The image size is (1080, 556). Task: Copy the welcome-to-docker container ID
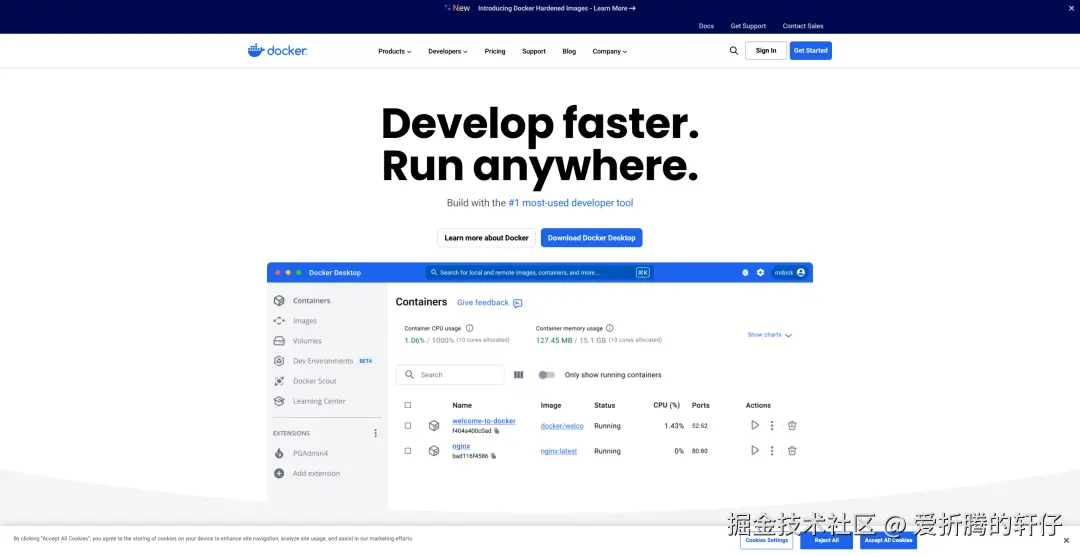tap(497, 431)
